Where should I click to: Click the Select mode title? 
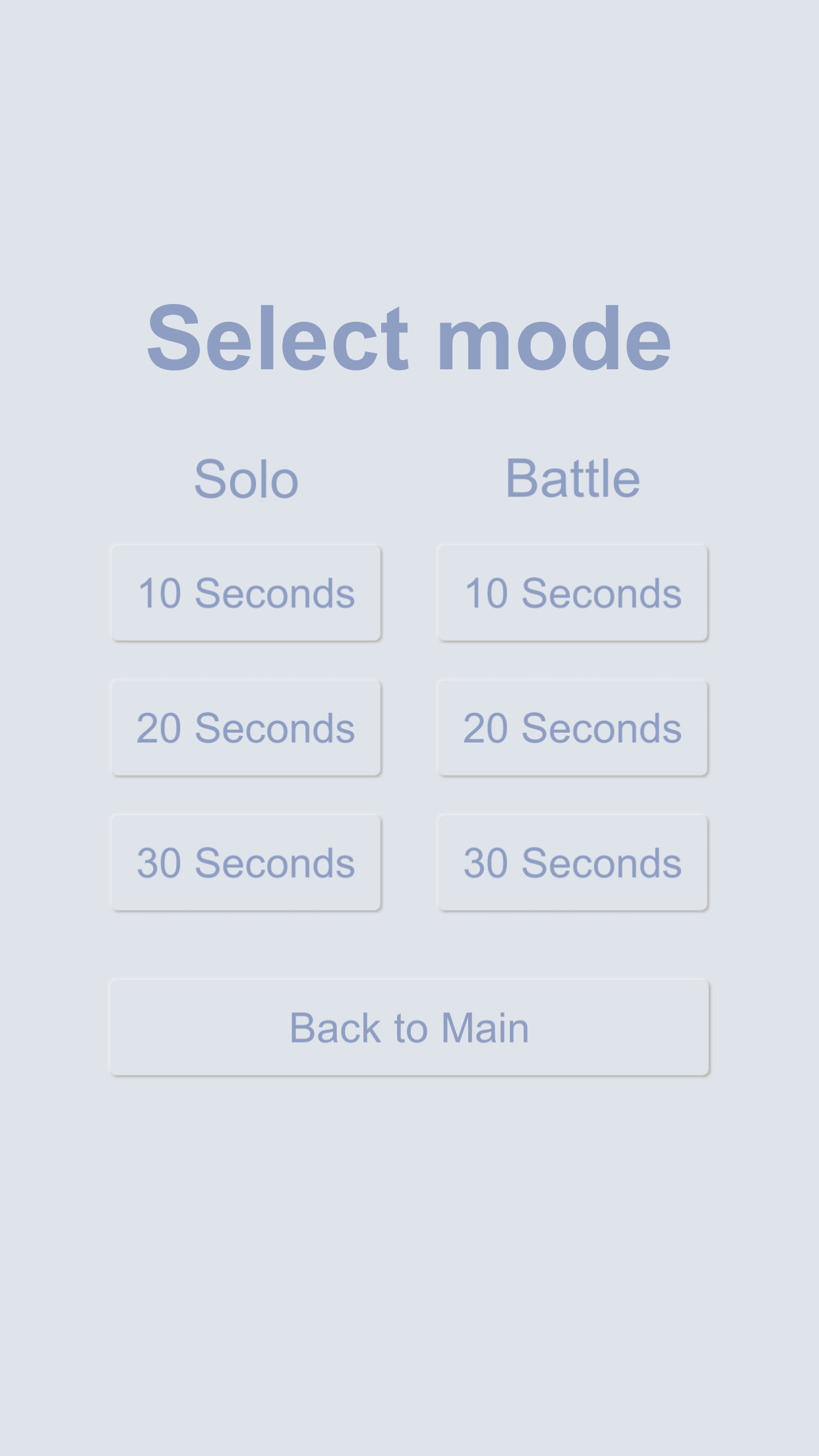409,338
